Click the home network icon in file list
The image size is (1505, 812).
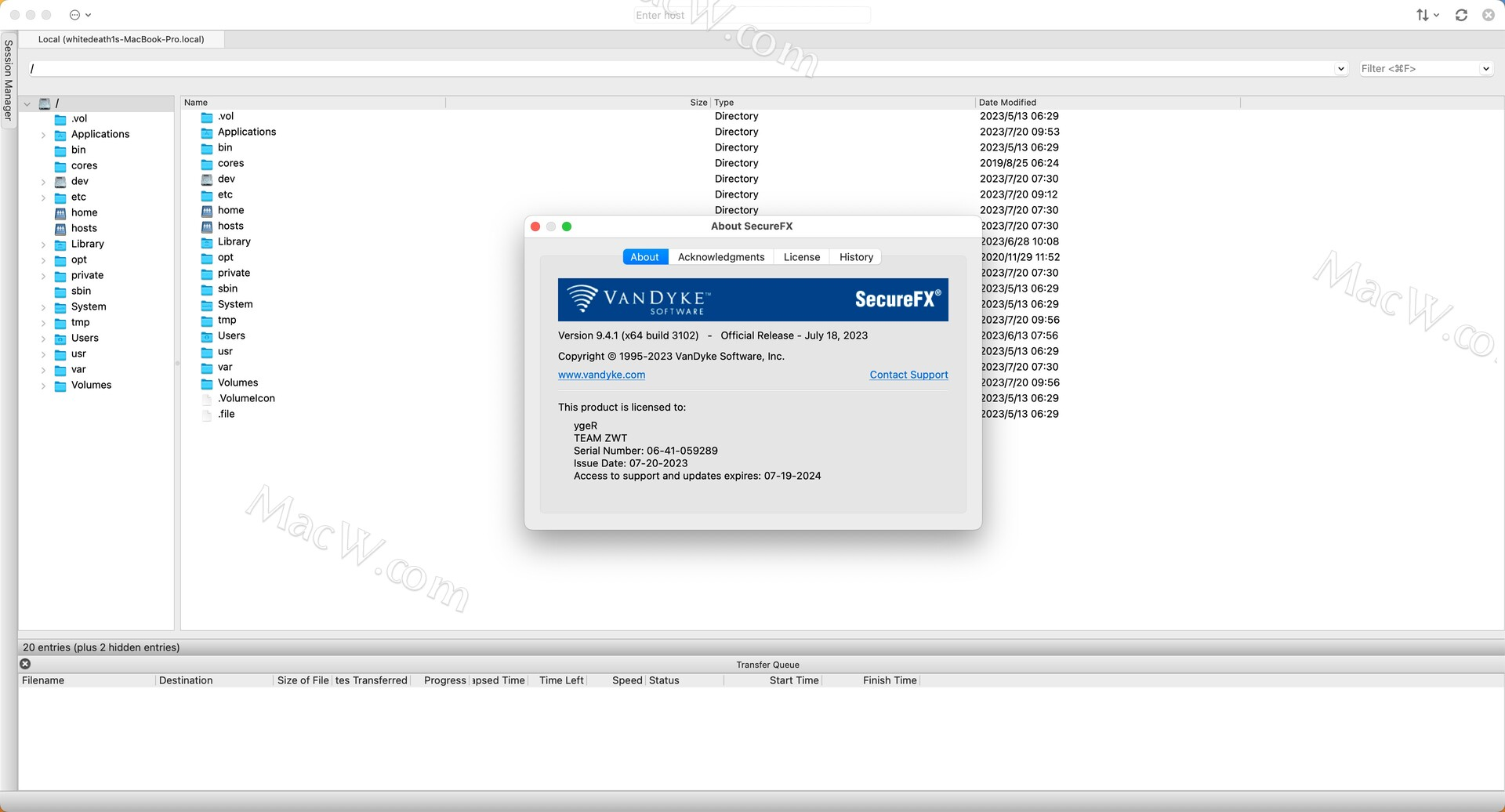coord(207,211)
